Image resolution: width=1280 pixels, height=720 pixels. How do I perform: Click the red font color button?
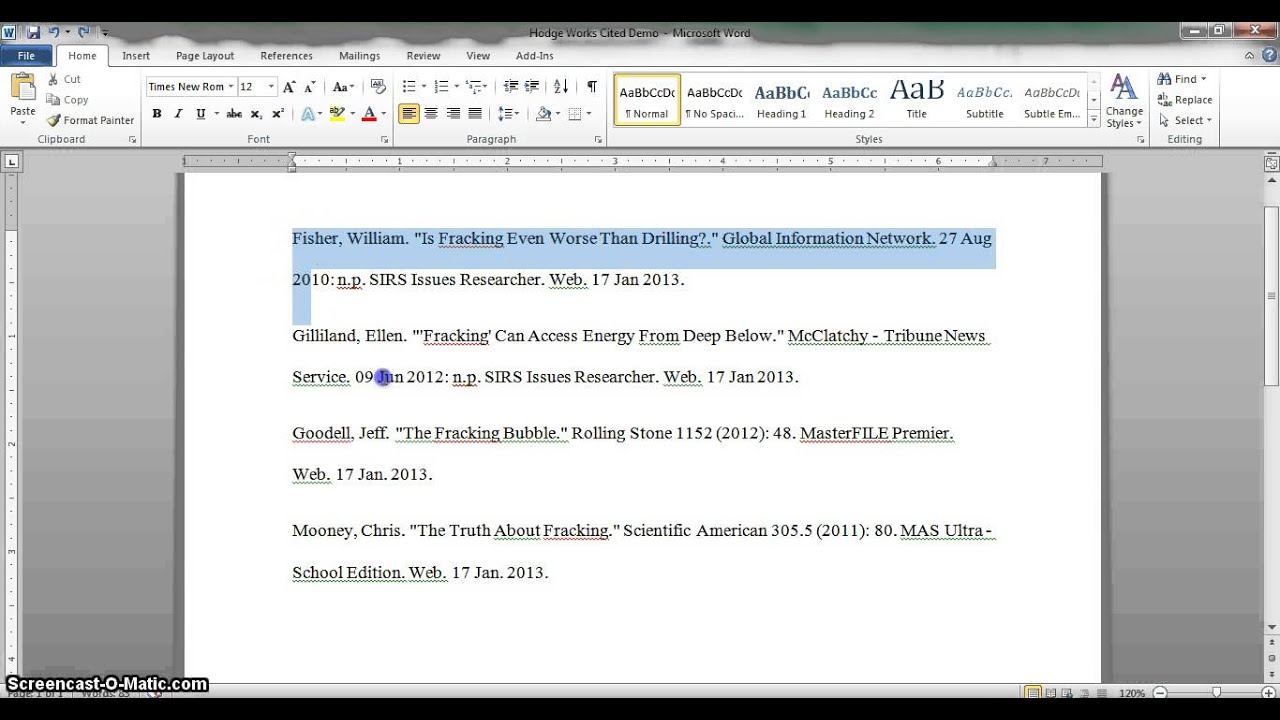point(369,114)
